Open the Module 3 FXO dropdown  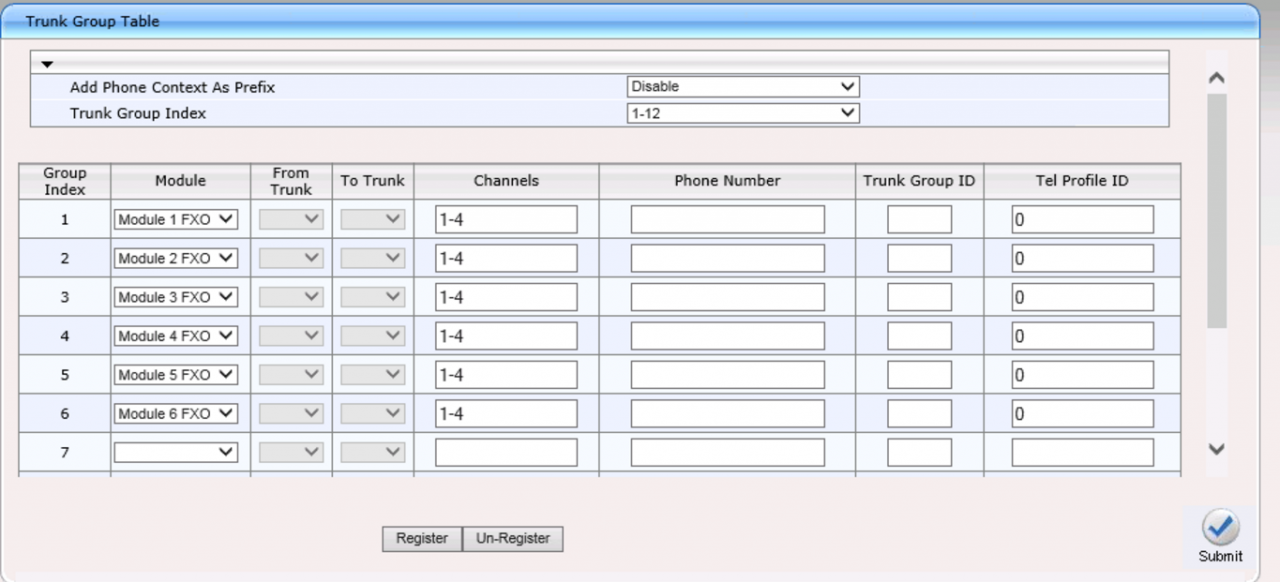coord(175,296)
